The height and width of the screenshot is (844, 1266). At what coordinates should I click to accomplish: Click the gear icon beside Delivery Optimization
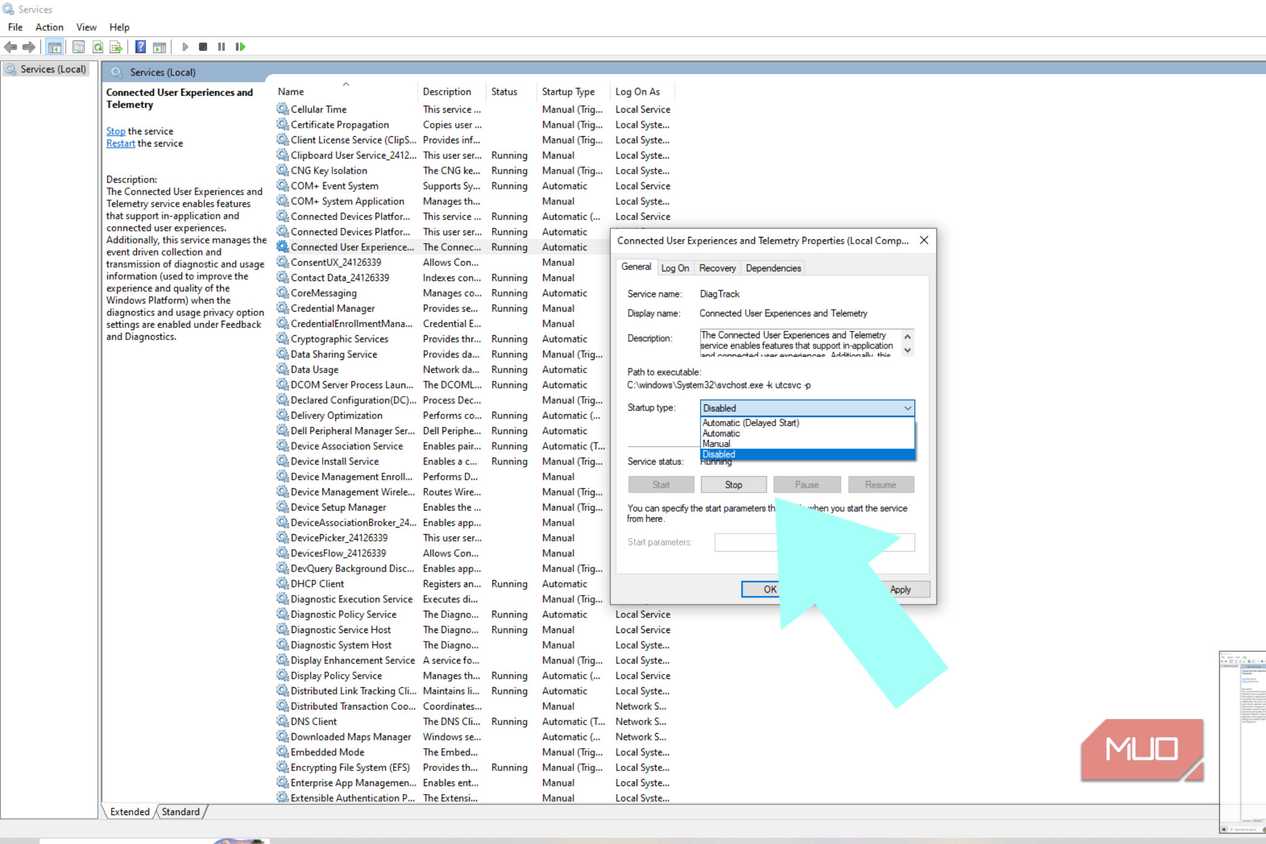coord(283,416)
